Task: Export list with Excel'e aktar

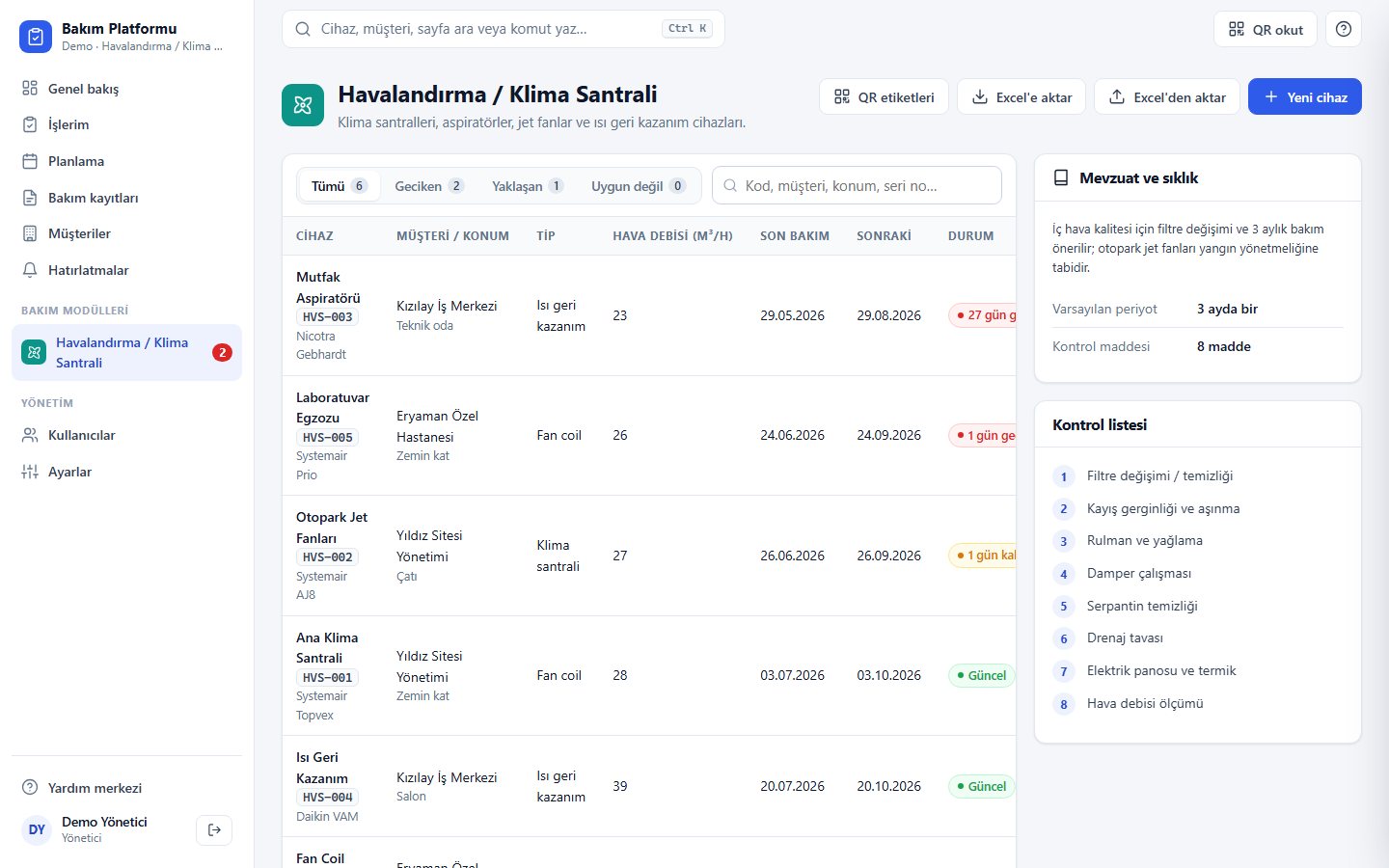Action: (1021, 96)
